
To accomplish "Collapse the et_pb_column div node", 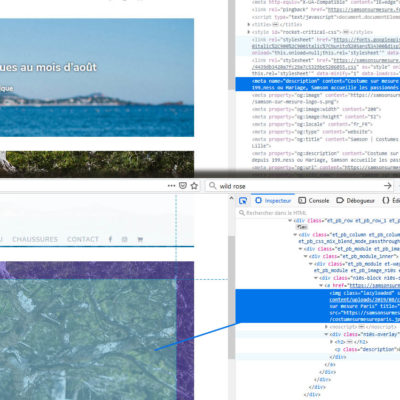I will point(295,235).
